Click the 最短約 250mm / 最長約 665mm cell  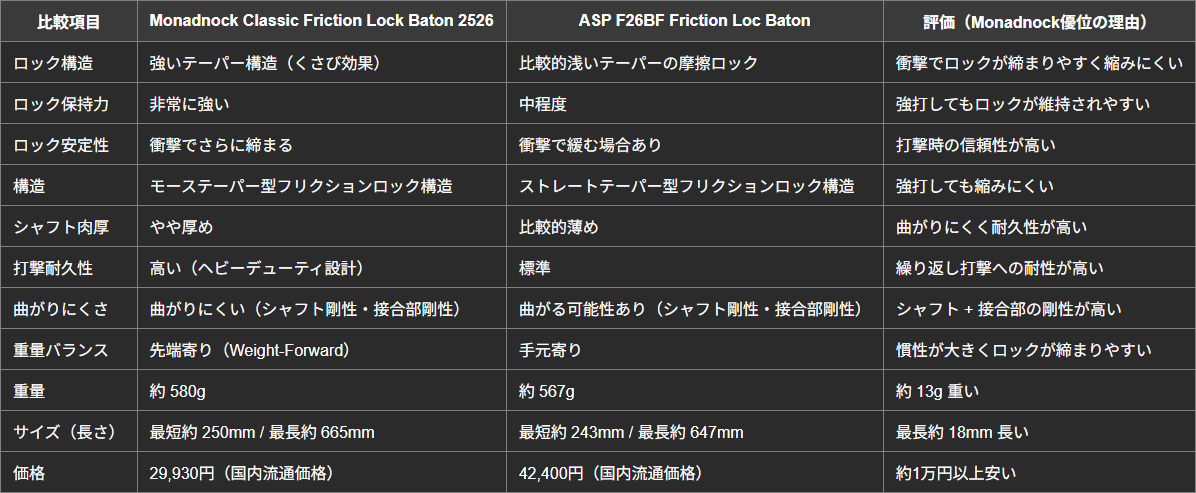(x=262, y=432)
